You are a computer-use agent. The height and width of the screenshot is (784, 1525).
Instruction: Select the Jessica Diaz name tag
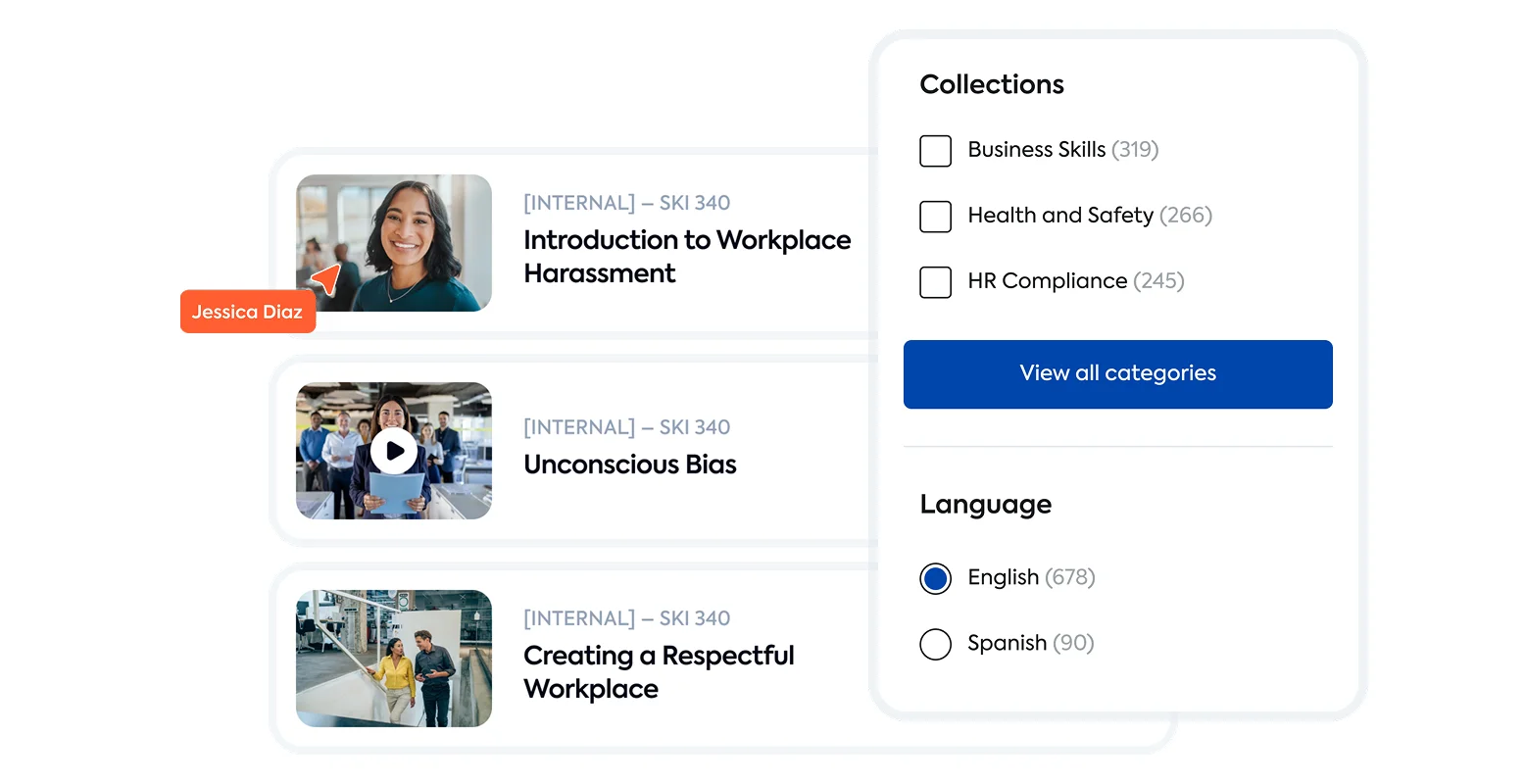point(247,313)
